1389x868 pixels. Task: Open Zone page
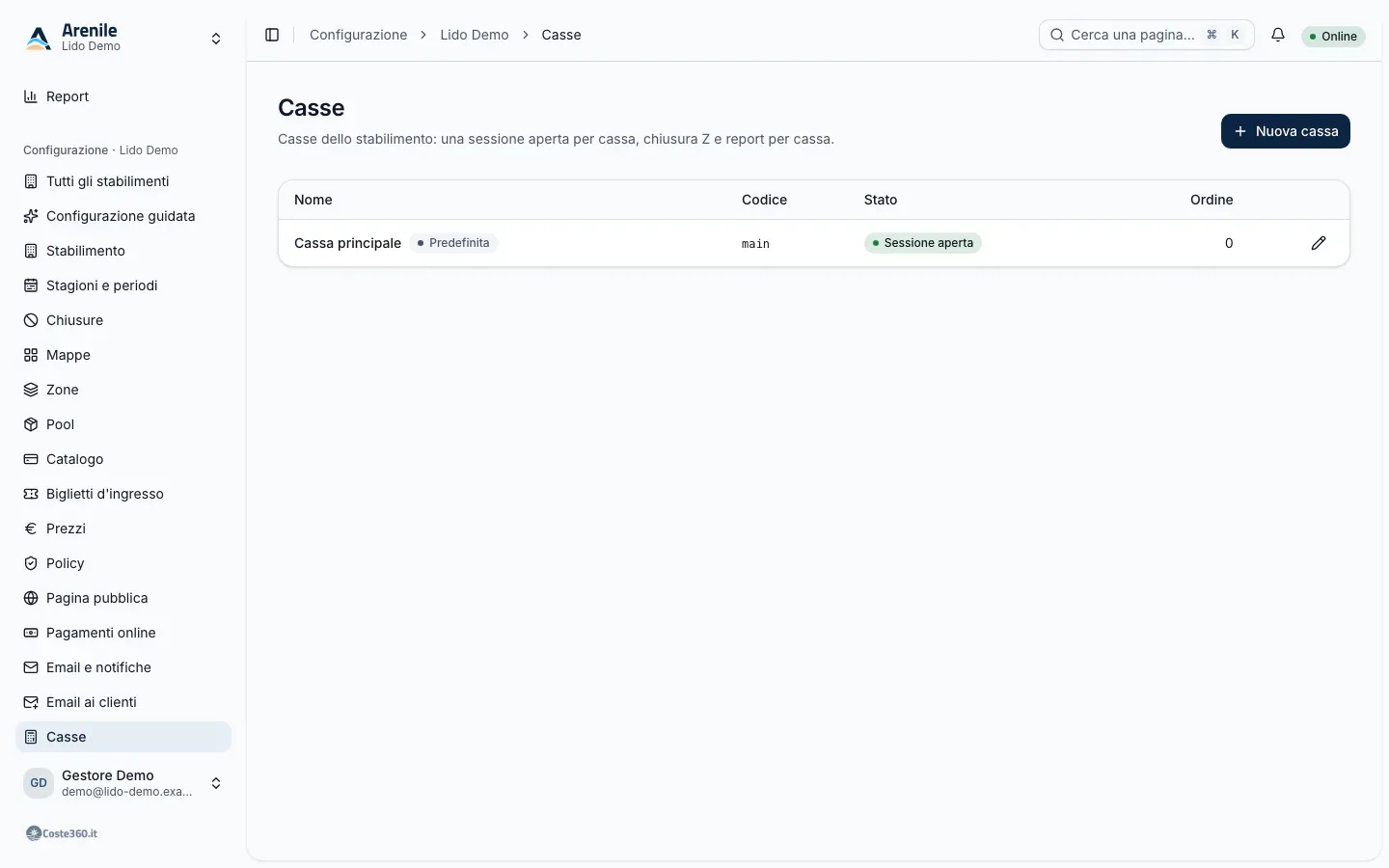[x=123, y=390]
